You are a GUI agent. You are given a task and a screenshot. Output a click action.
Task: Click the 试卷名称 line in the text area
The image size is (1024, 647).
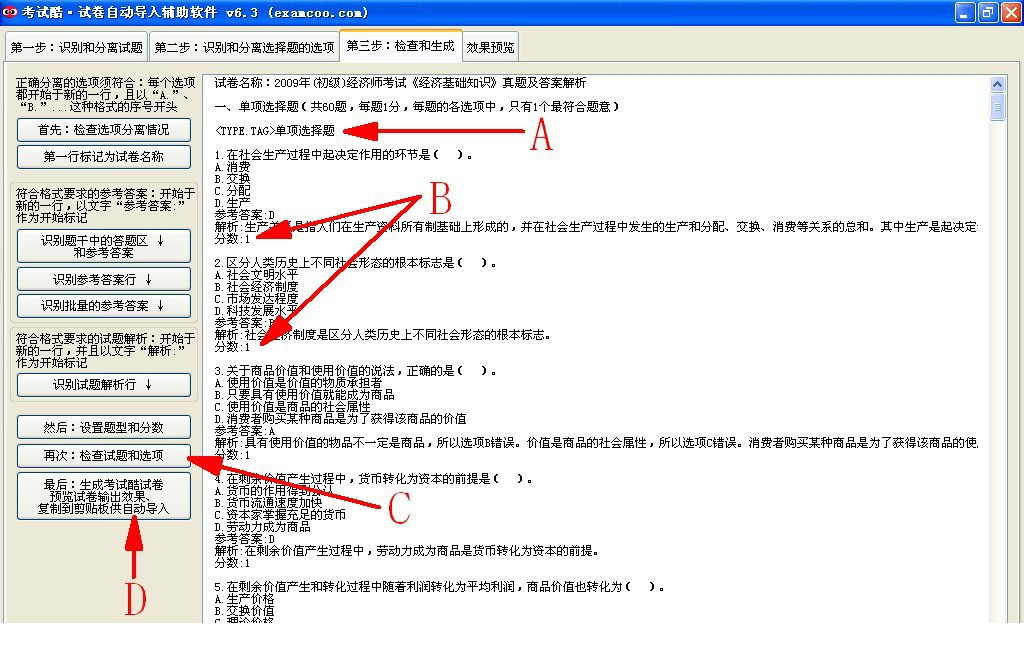(400, 83)
